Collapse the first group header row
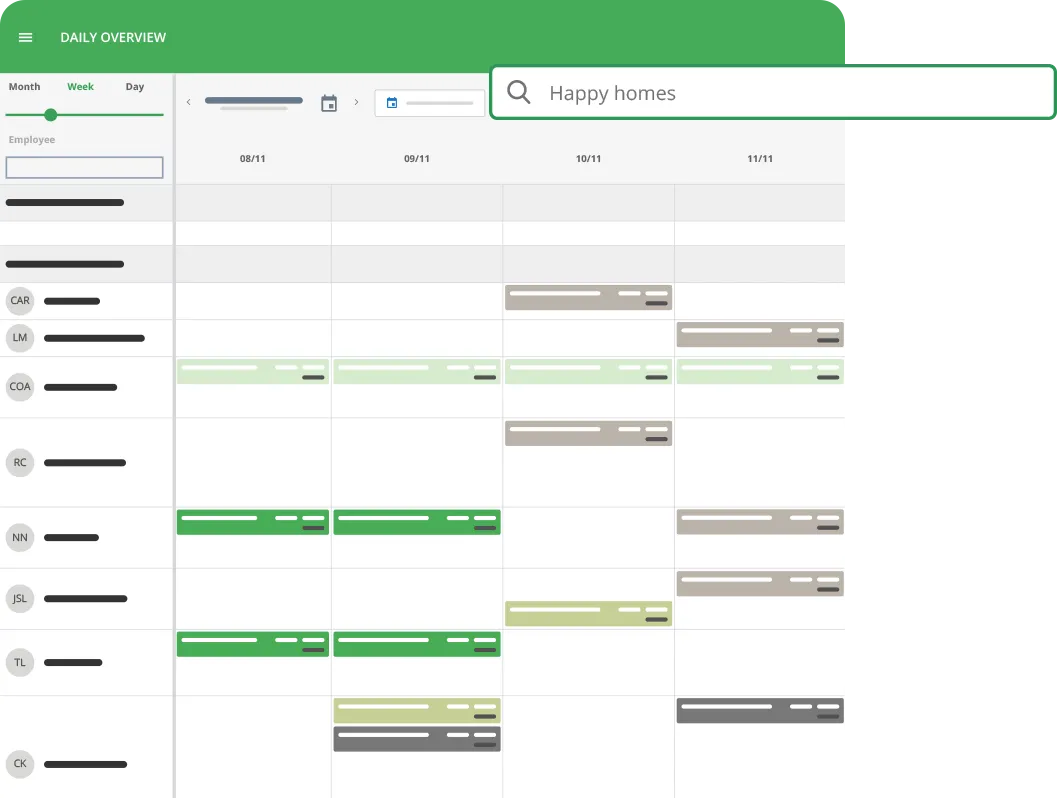This screenshot has height=798, width=1057. pos(65,202)
